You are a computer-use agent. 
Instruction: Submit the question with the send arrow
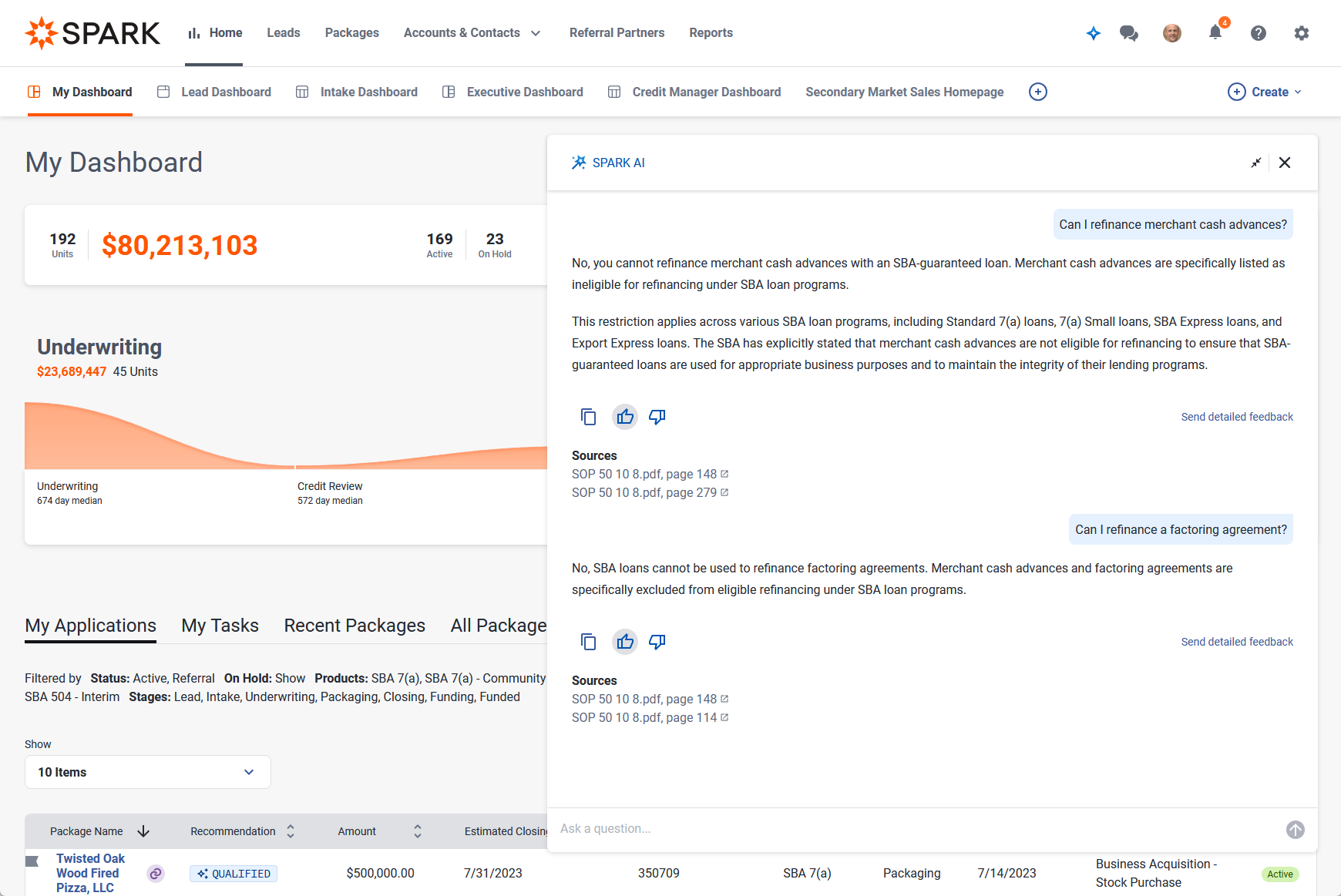coord(1296,830)
